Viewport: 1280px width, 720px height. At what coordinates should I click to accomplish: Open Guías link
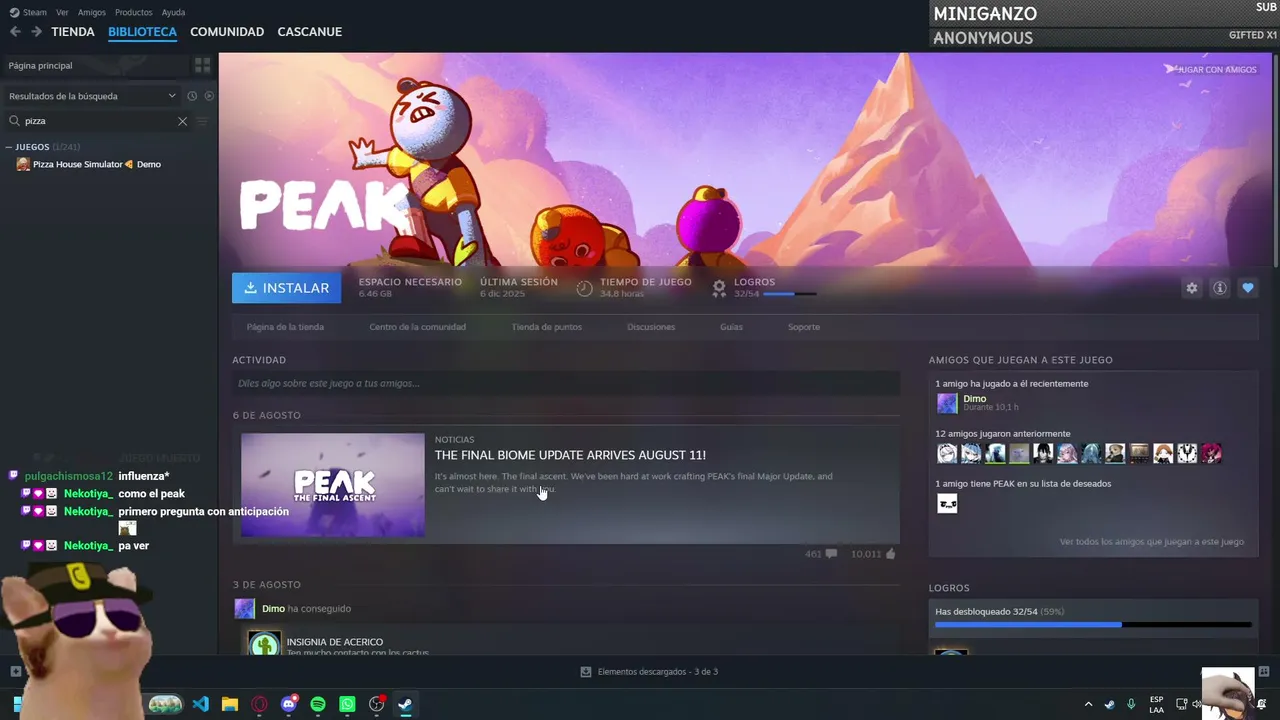click(x=731, y=327)
